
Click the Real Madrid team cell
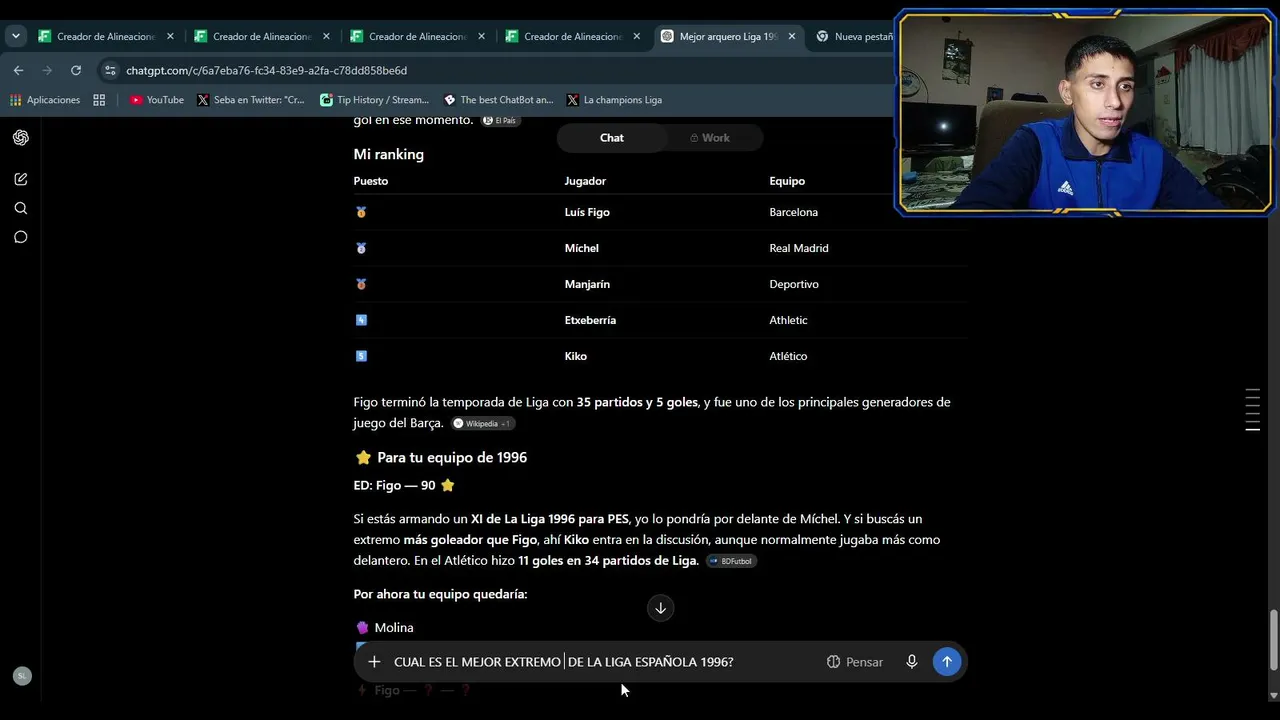(799, 248)
